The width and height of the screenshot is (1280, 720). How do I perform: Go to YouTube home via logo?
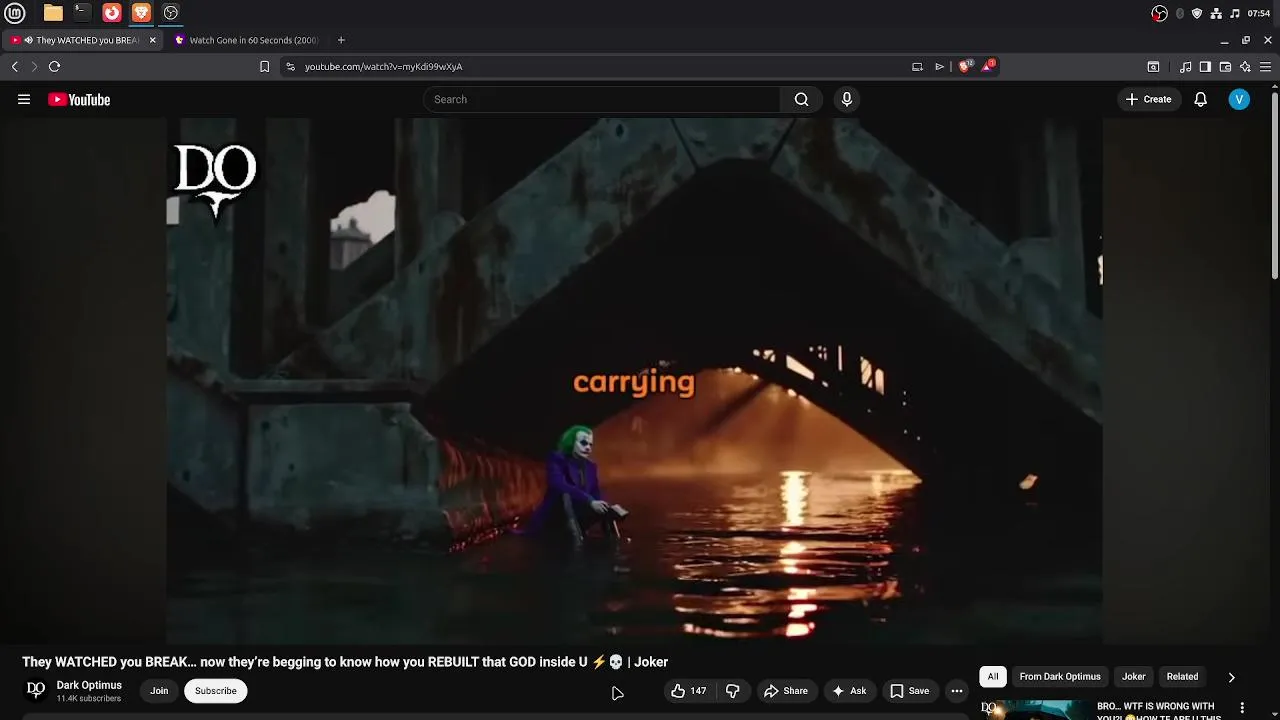click(x=79, y=99)
